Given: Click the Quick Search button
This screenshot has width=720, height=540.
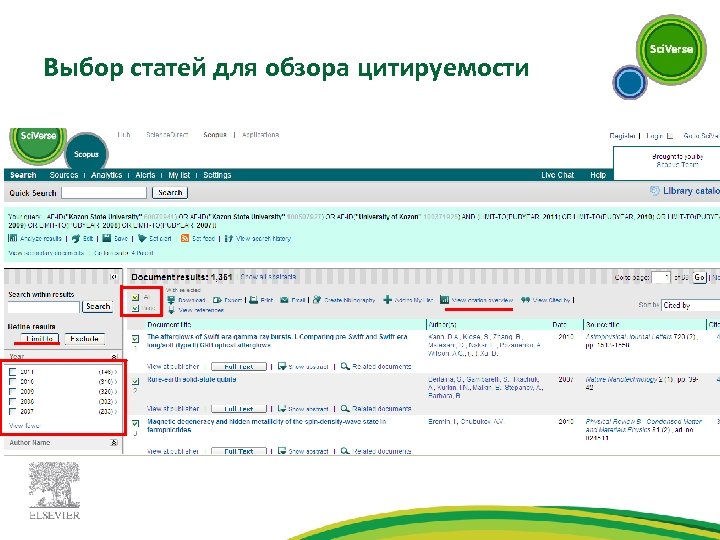Looking at the screenshot, I should [x=170, y=193].
